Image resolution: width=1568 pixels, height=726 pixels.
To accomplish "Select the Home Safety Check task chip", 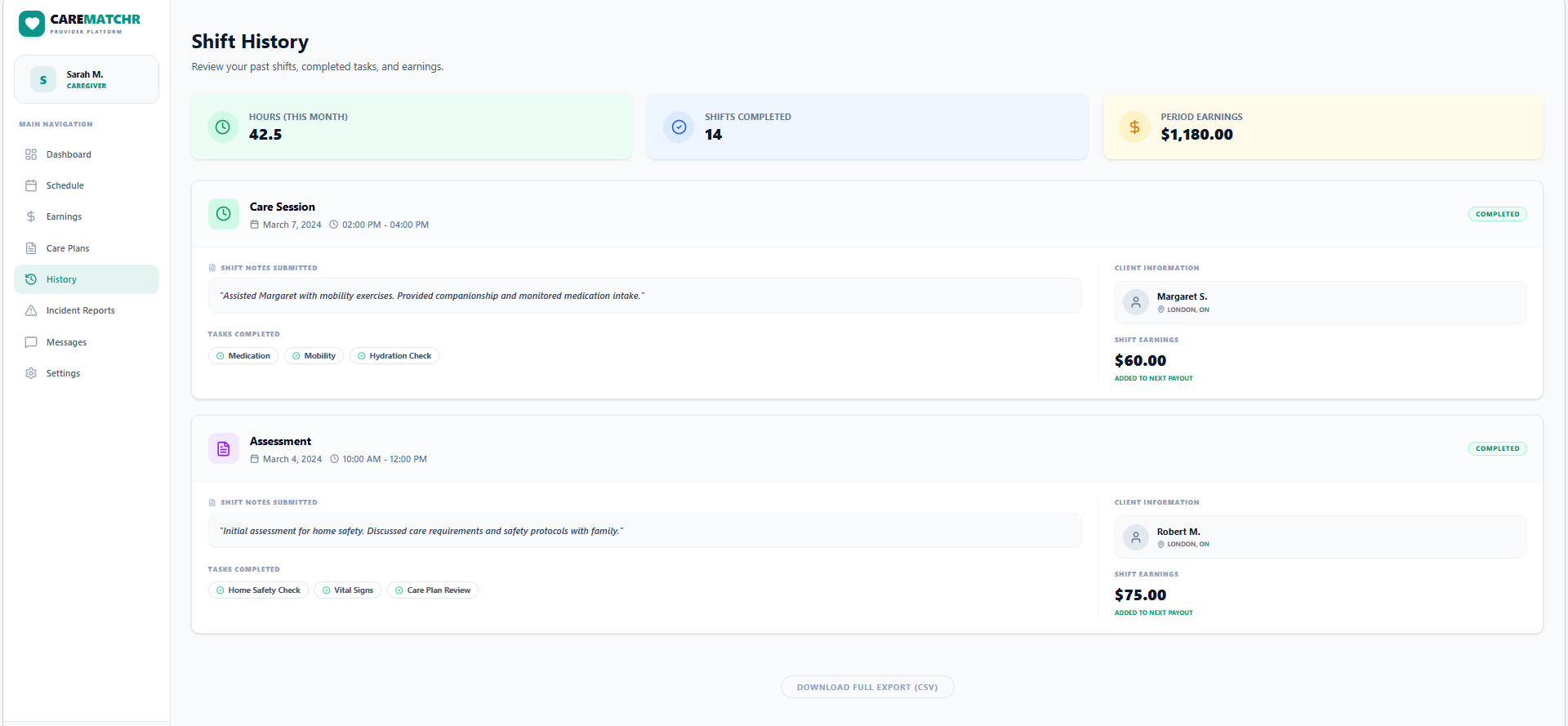I will [258, 590].
